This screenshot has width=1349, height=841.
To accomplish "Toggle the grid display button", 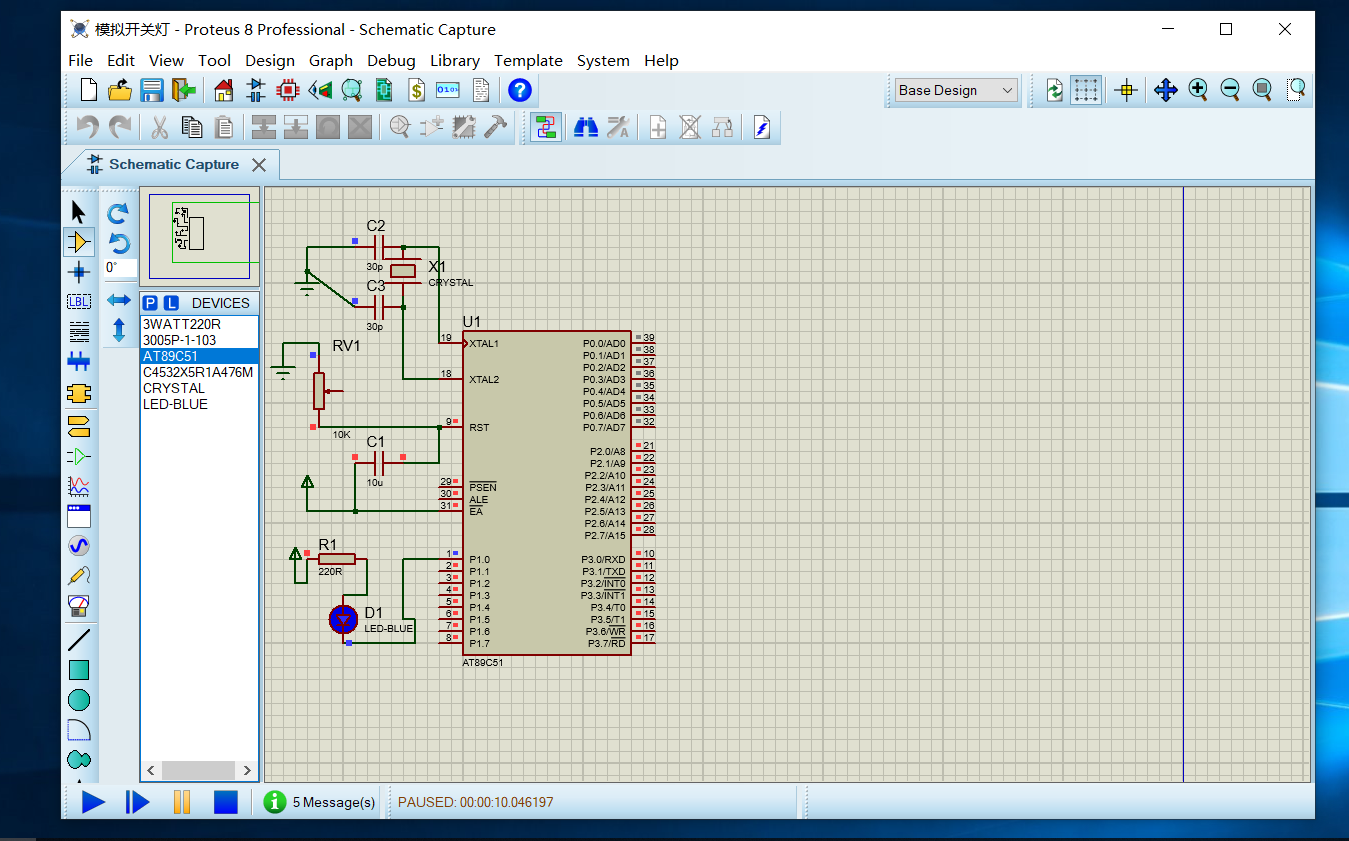I will point(1086,90).
